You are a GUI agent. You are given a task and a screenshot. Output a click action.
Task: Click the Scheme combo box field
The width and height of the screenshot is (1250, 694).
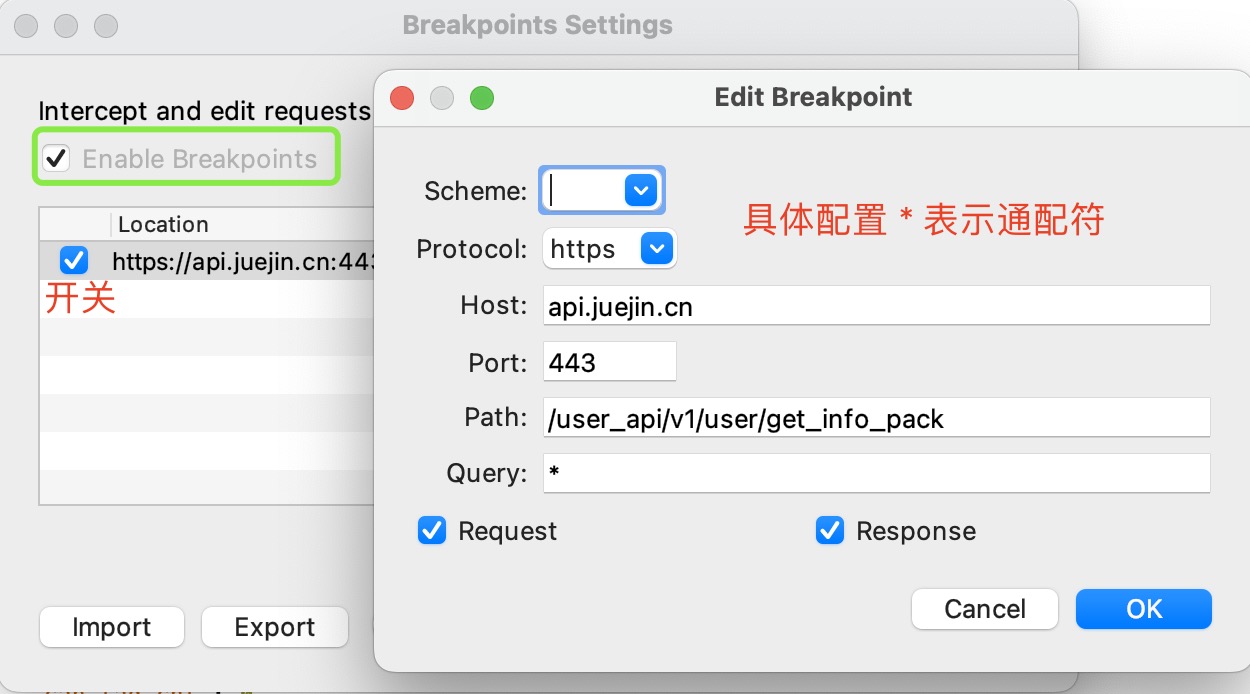click(602, 190)
